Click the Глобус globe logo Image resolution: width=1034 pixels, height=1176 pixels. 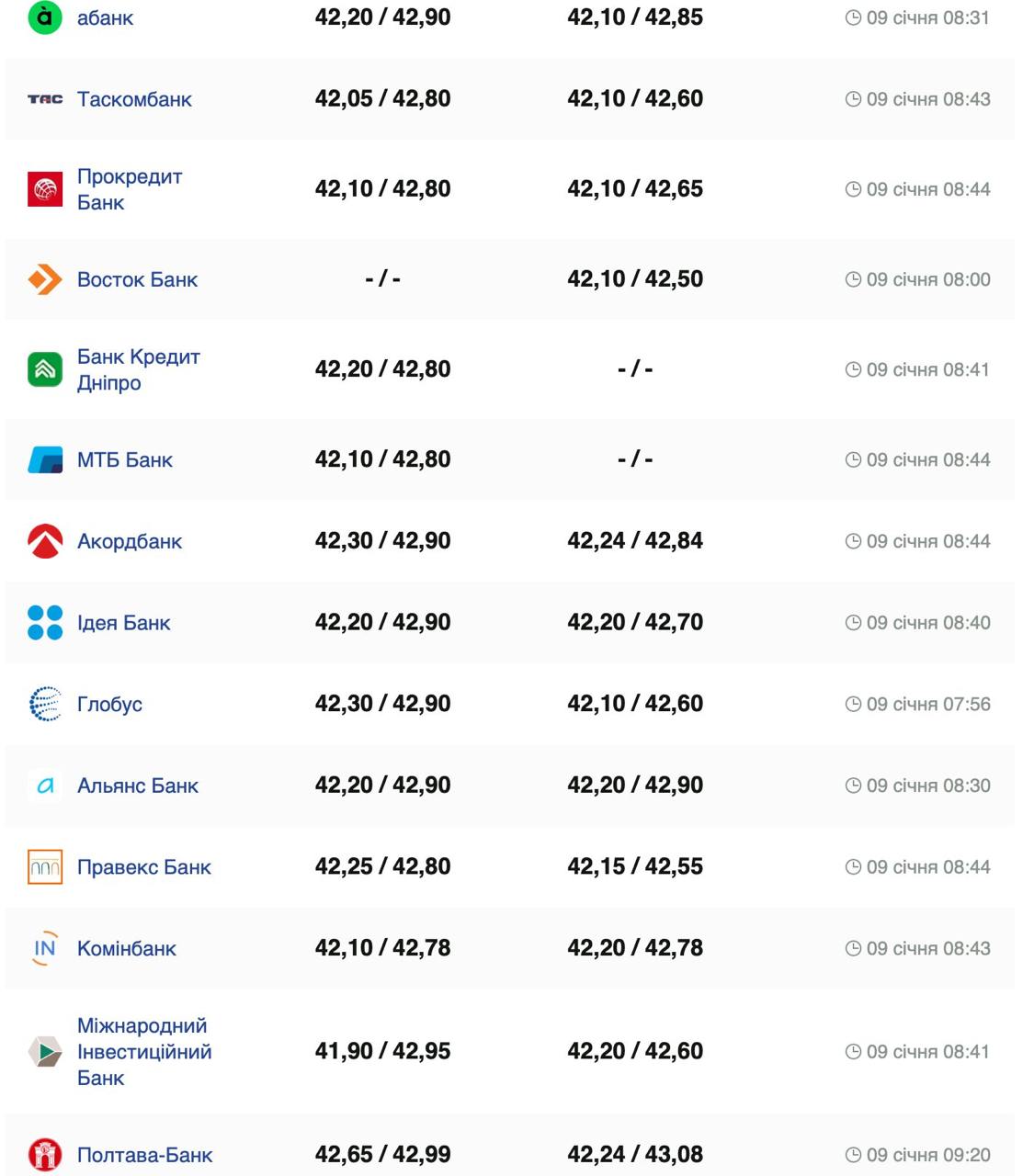click(45, 704)
